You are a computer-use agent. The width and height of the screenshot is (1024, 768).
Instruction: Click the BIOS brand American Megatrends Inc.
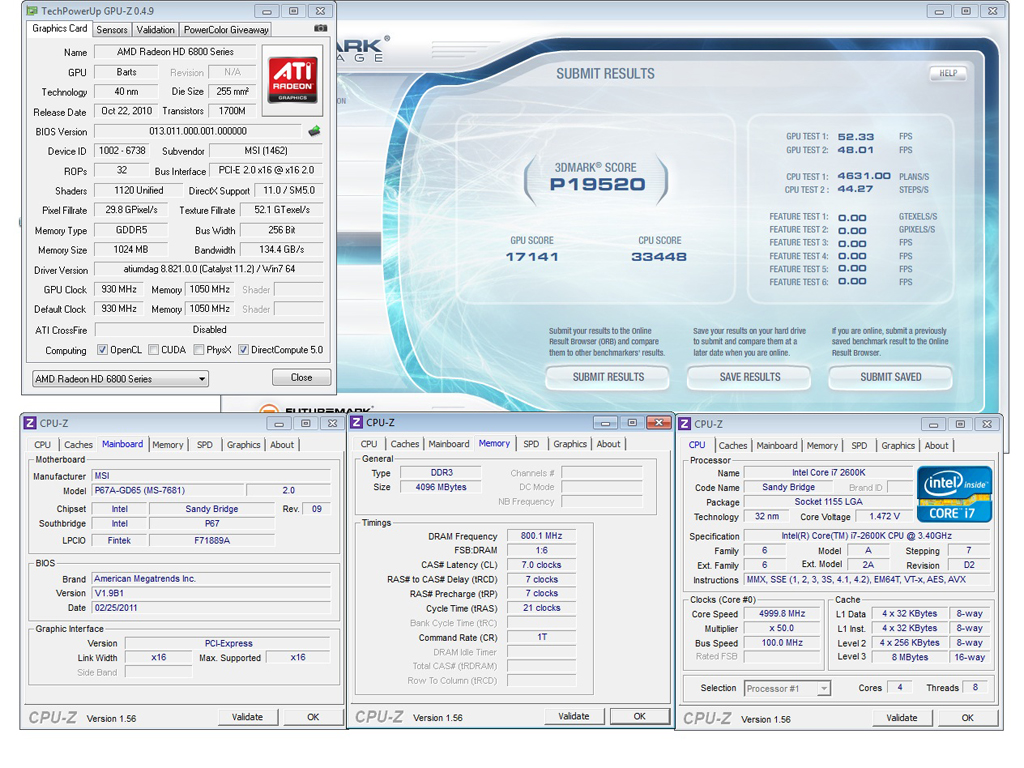[x=211, y=579]
